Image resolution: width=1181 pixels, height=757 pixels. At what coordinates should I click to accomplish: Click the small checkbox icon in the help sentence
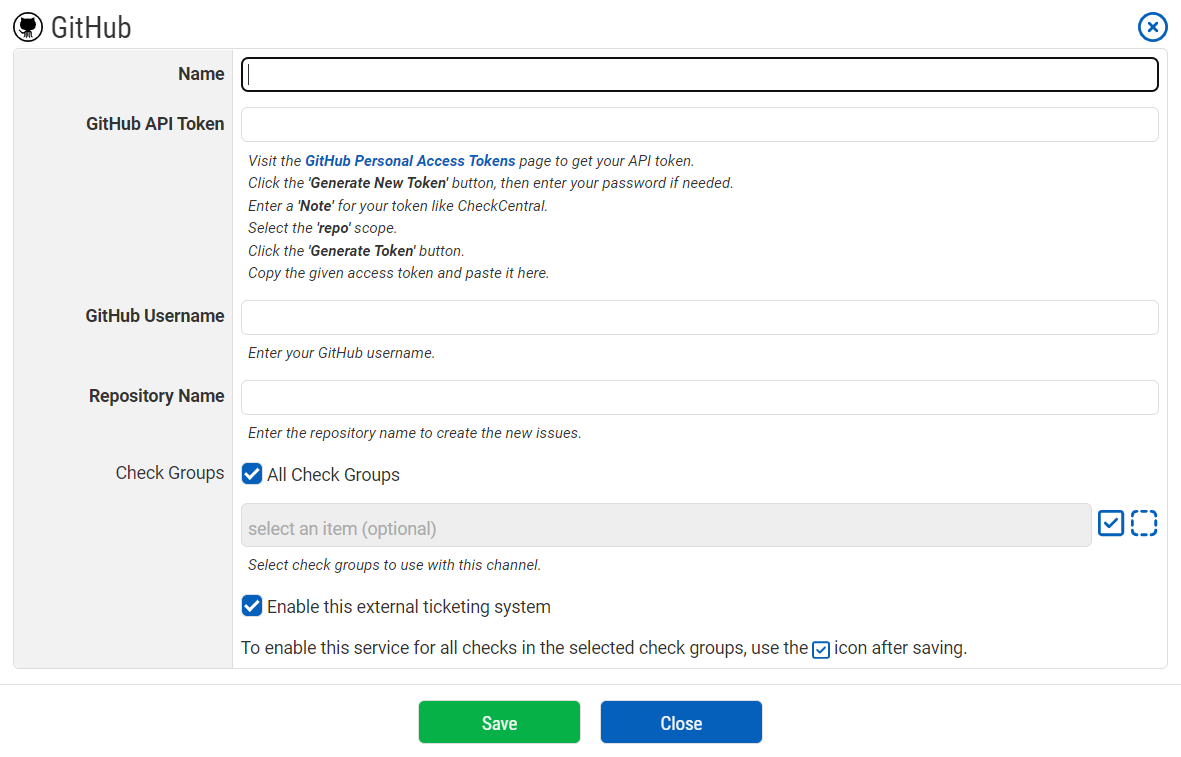point(821,650)
